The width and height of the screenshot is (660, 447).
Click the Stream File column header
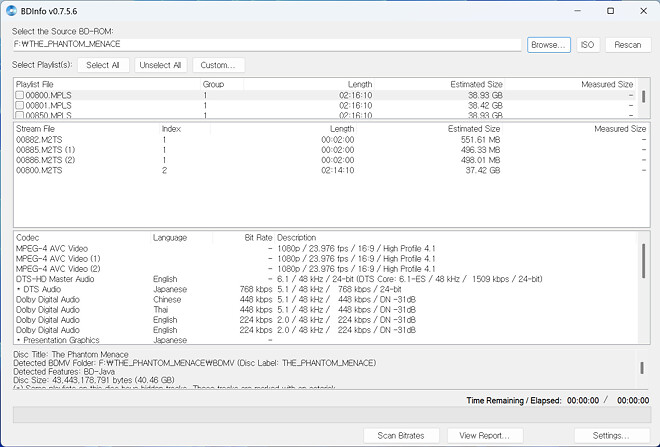36,129
